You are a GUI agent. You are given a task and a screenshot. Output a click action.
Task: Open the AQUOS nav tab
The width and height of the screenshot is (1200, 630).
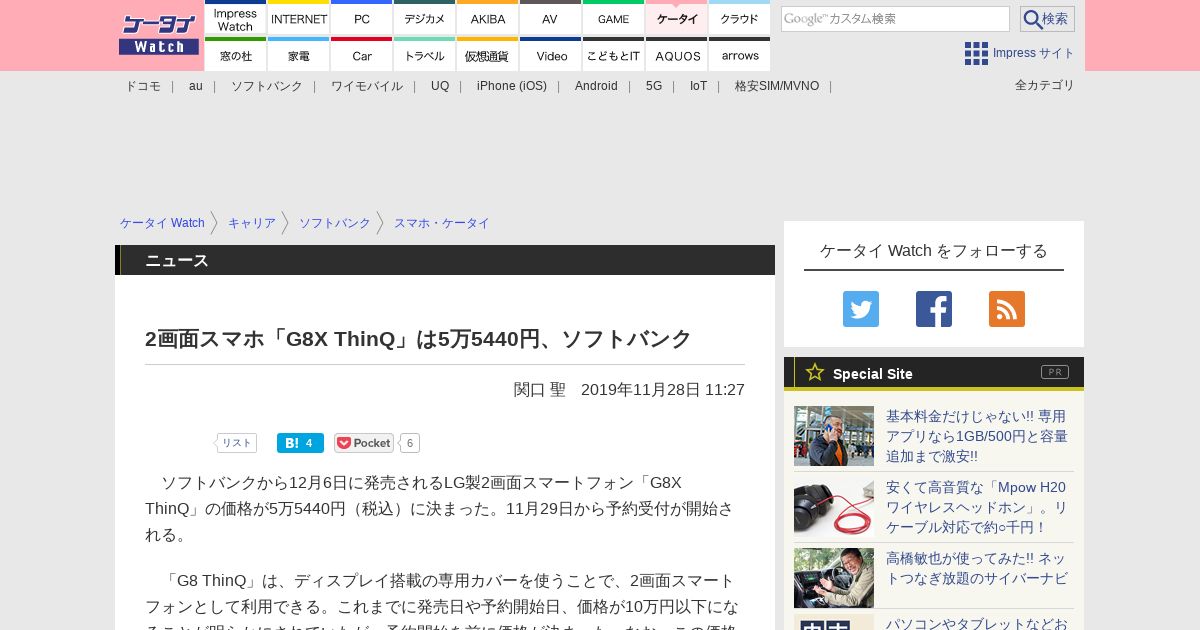tap(677, 55)
